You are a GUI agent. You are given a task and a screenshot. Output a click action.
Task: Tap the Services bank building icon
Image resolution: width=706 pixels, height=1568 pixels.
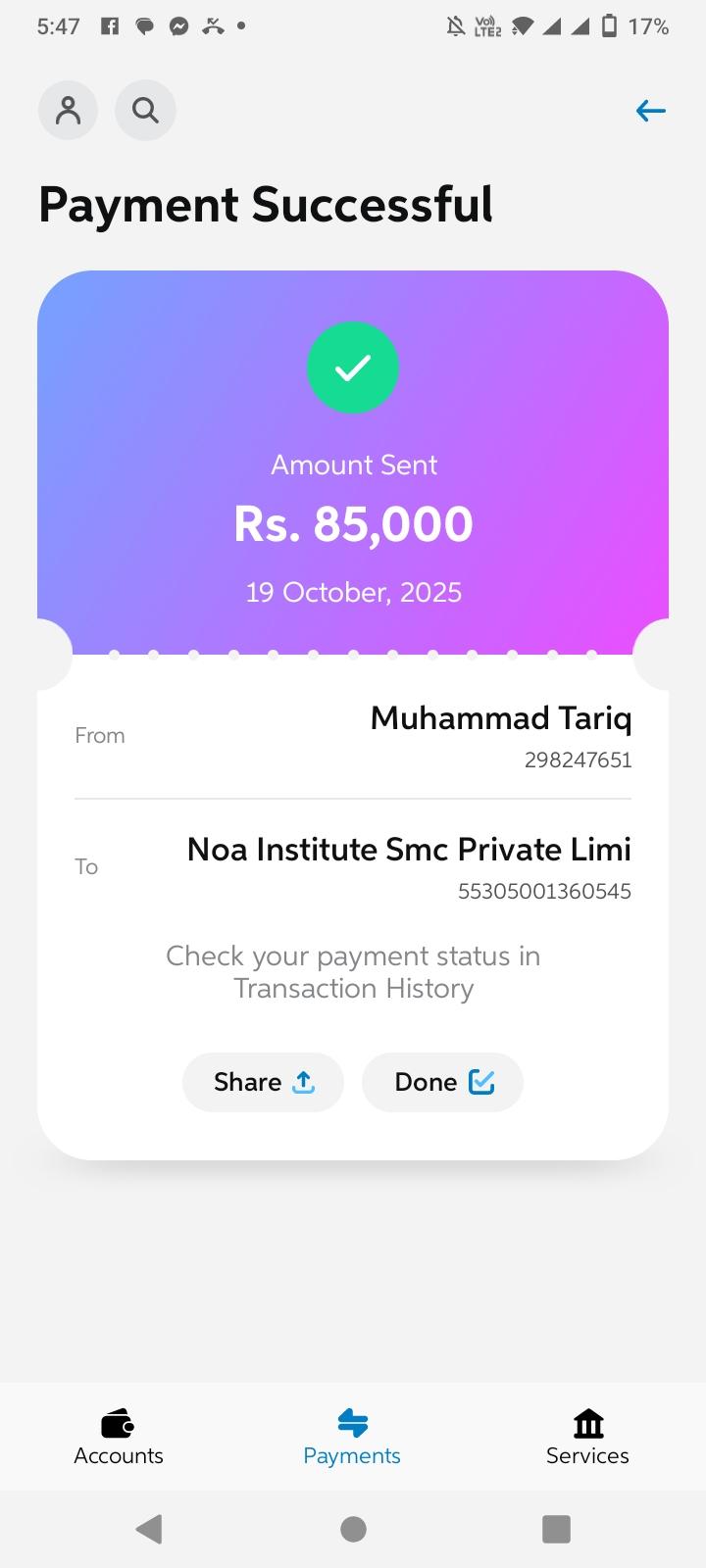point(587,1423)
